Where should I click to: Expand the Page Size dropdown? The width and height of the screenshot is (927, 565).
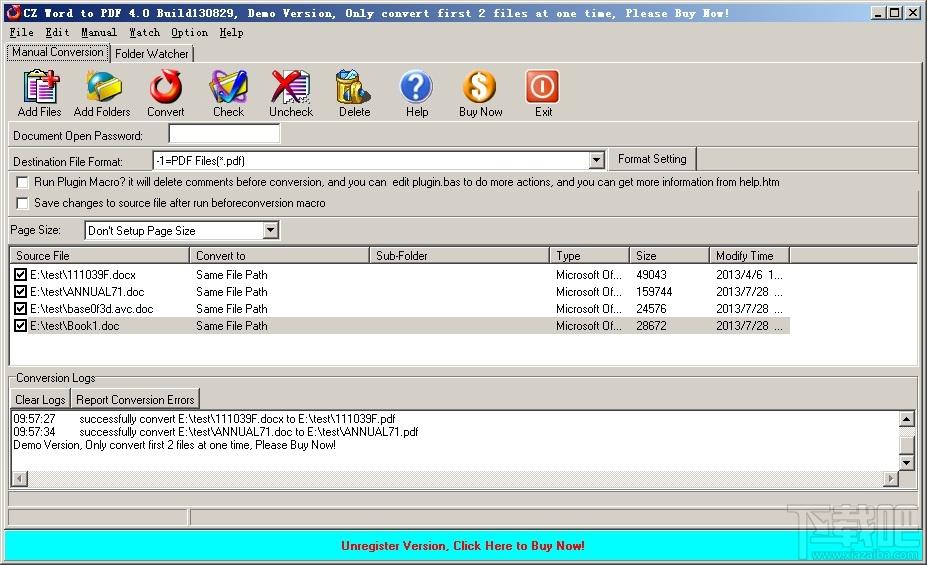270,230
